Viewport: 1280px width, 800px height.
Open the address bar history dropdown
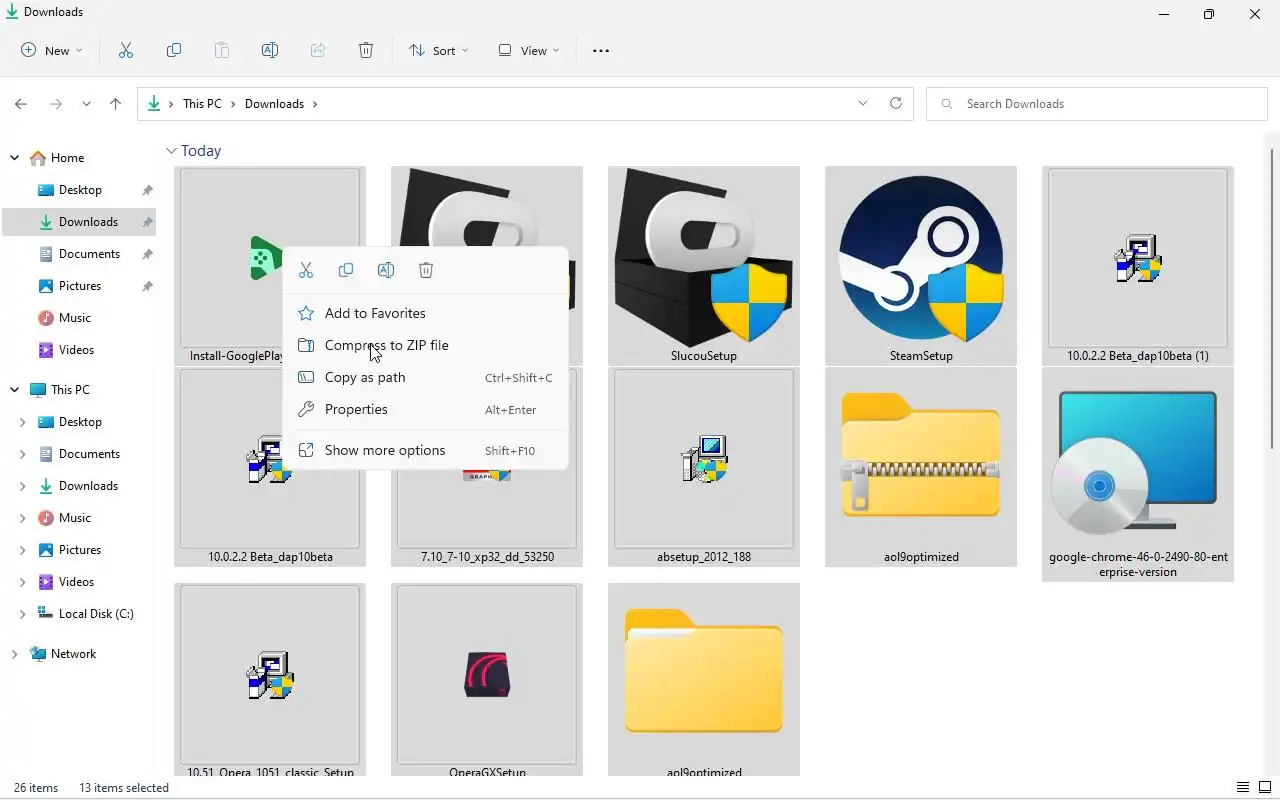pos(863,104)
